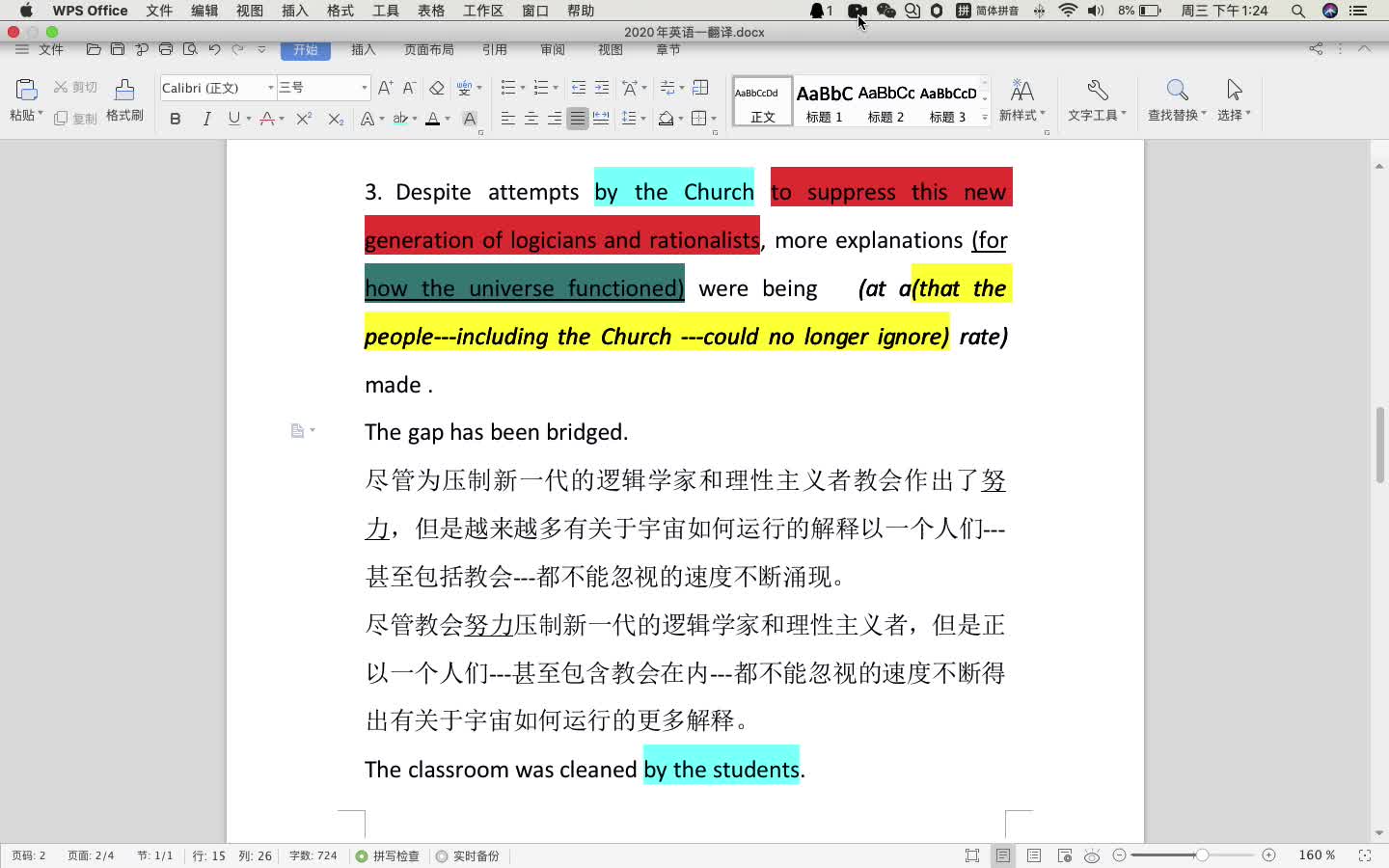1389x868 pixels.
Task: Align paragraph text left
Action: coord(508,119)
